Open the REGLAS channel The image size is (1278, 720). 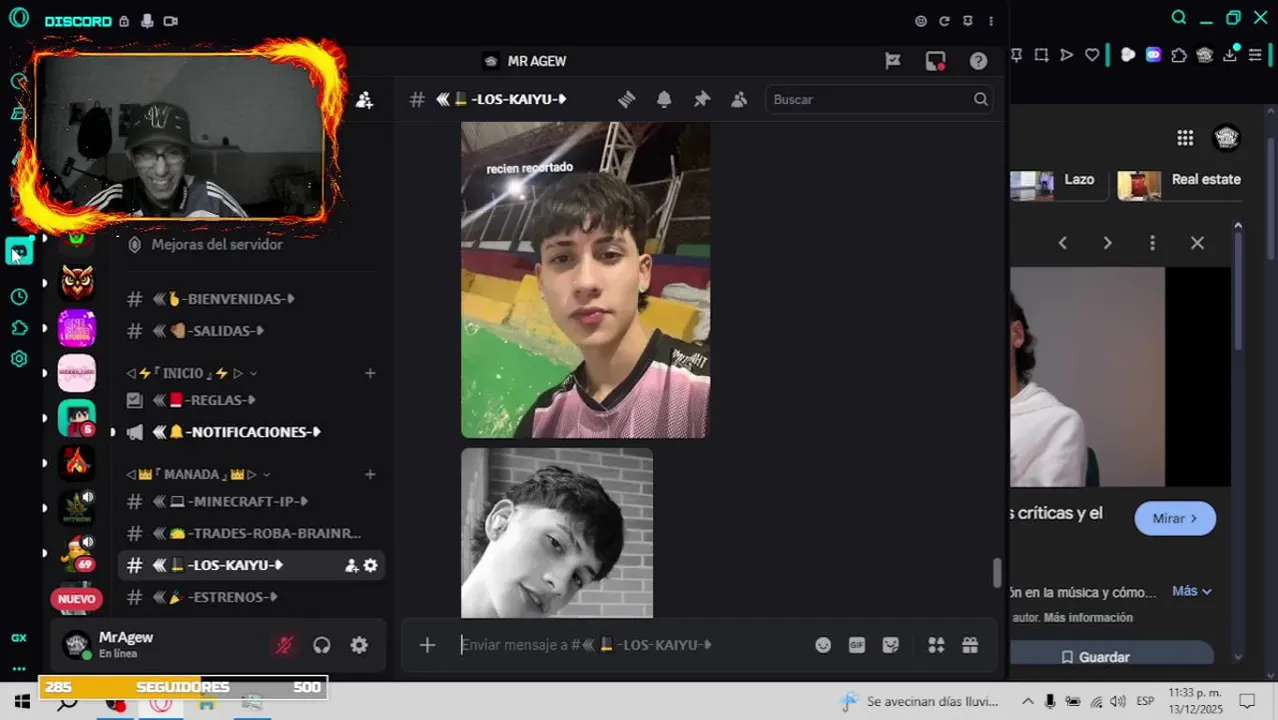pos(248,400)
